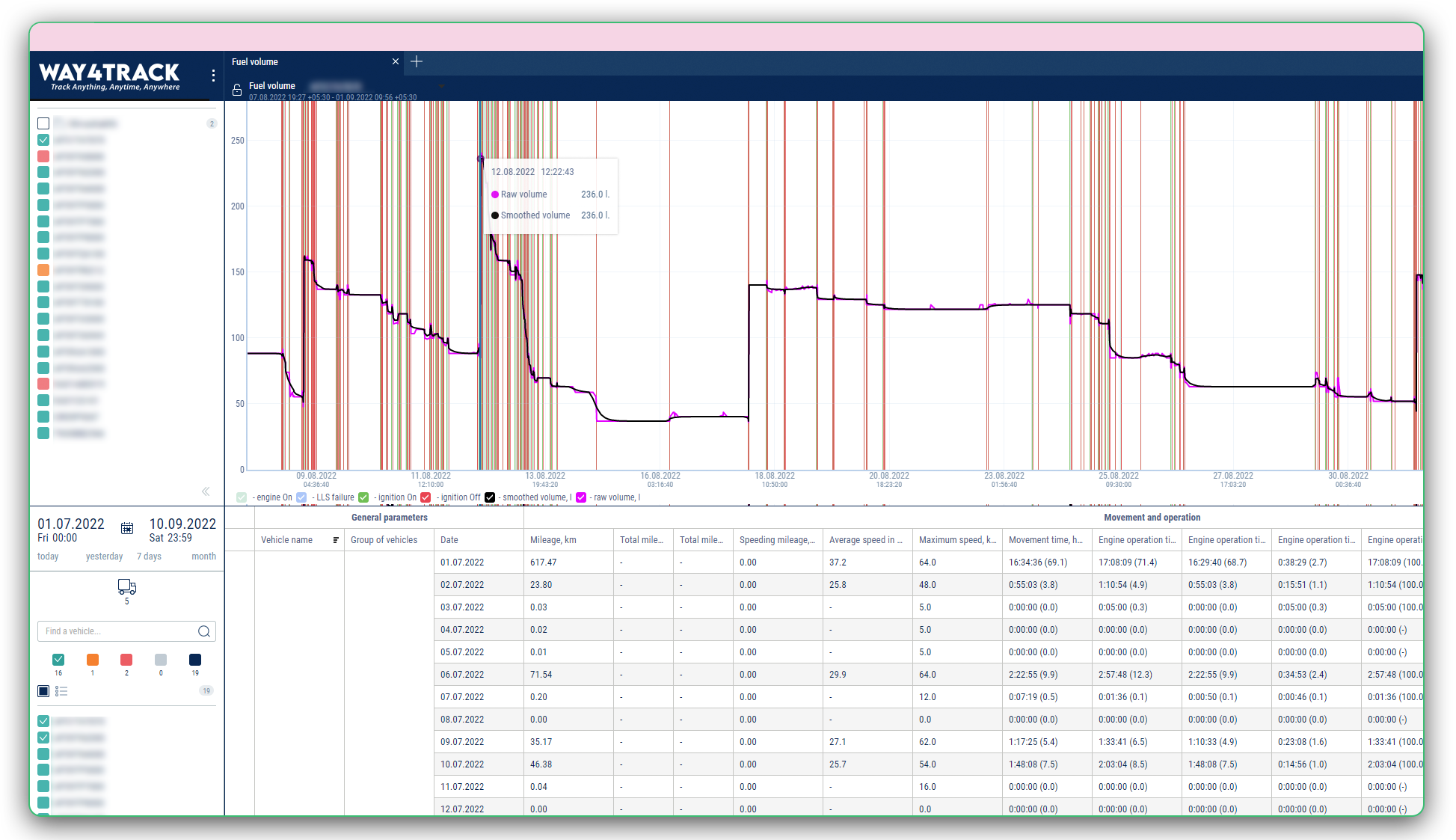
Task: Click the truck vehicles icon
Action: 126,587
